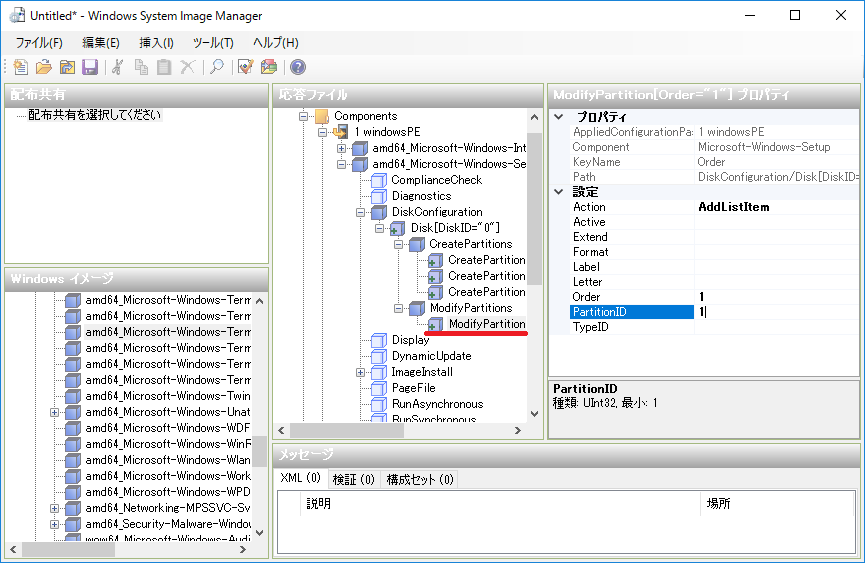
Task: Click the 1 windowsPE pass icon
Action: tap(341, 132)
